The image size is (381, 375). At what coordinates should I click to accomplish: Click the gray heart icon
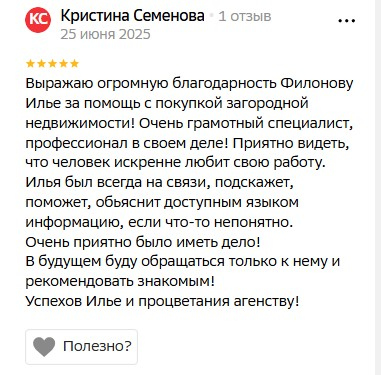(x=44, y=347)
